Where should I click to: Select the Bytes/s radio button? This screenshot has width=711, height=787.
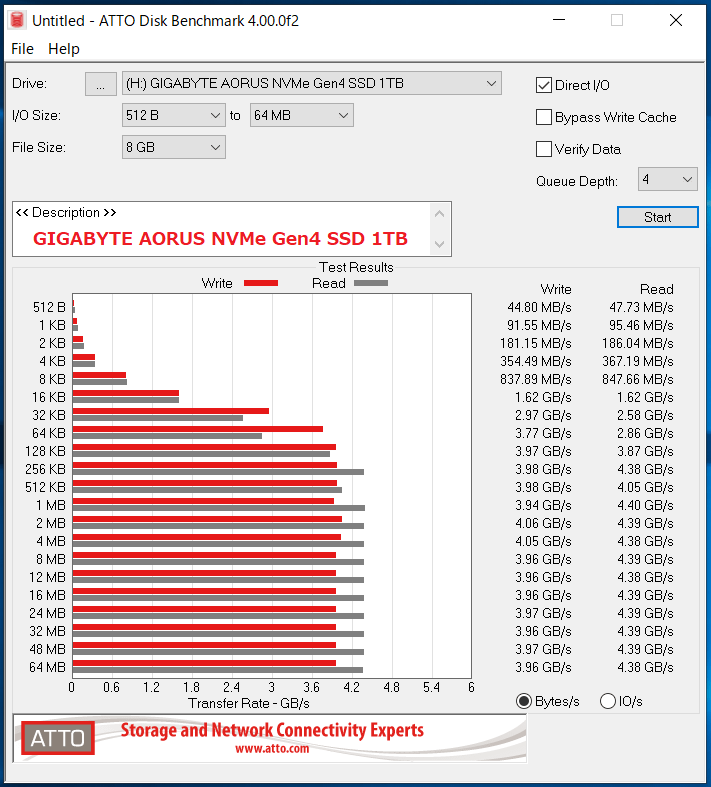click(524, 701)
